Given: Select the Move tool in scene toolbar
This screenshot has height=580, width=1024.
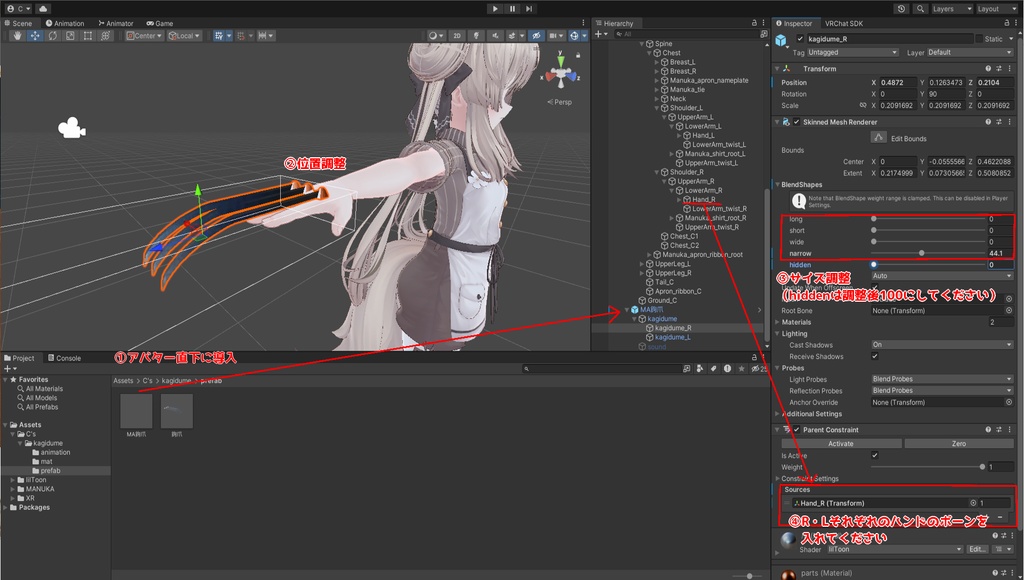Looking at the screenshot, I should [x=35, y=36].
